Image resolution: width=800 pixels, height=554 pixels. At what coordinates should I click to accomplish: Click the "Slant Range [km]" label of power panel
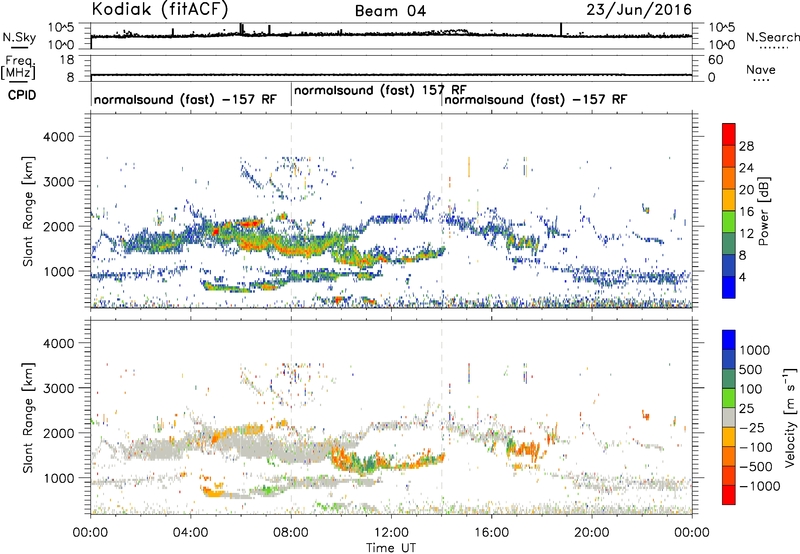pyautogui.click(x=28, y=211)
